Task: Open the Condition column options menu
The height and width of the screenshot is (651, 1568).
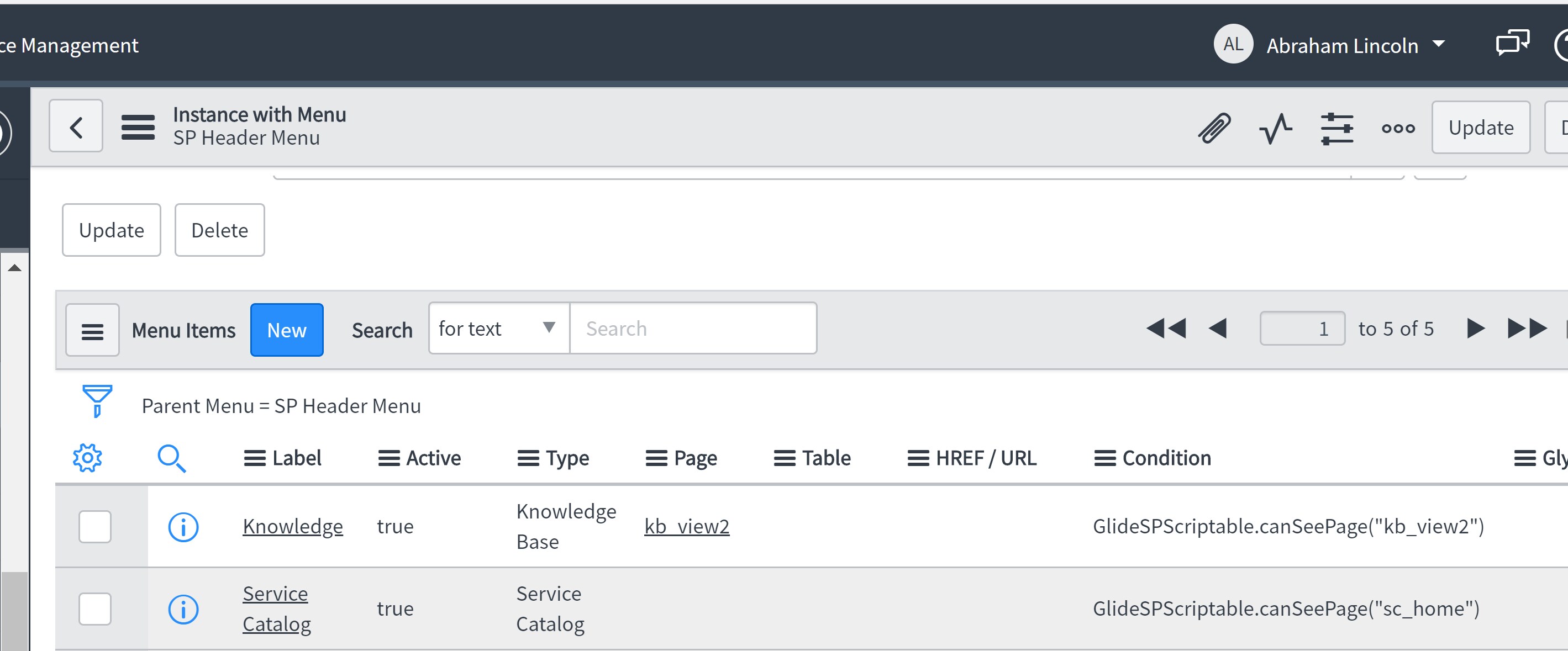Action: click(x=1105, y=458)
